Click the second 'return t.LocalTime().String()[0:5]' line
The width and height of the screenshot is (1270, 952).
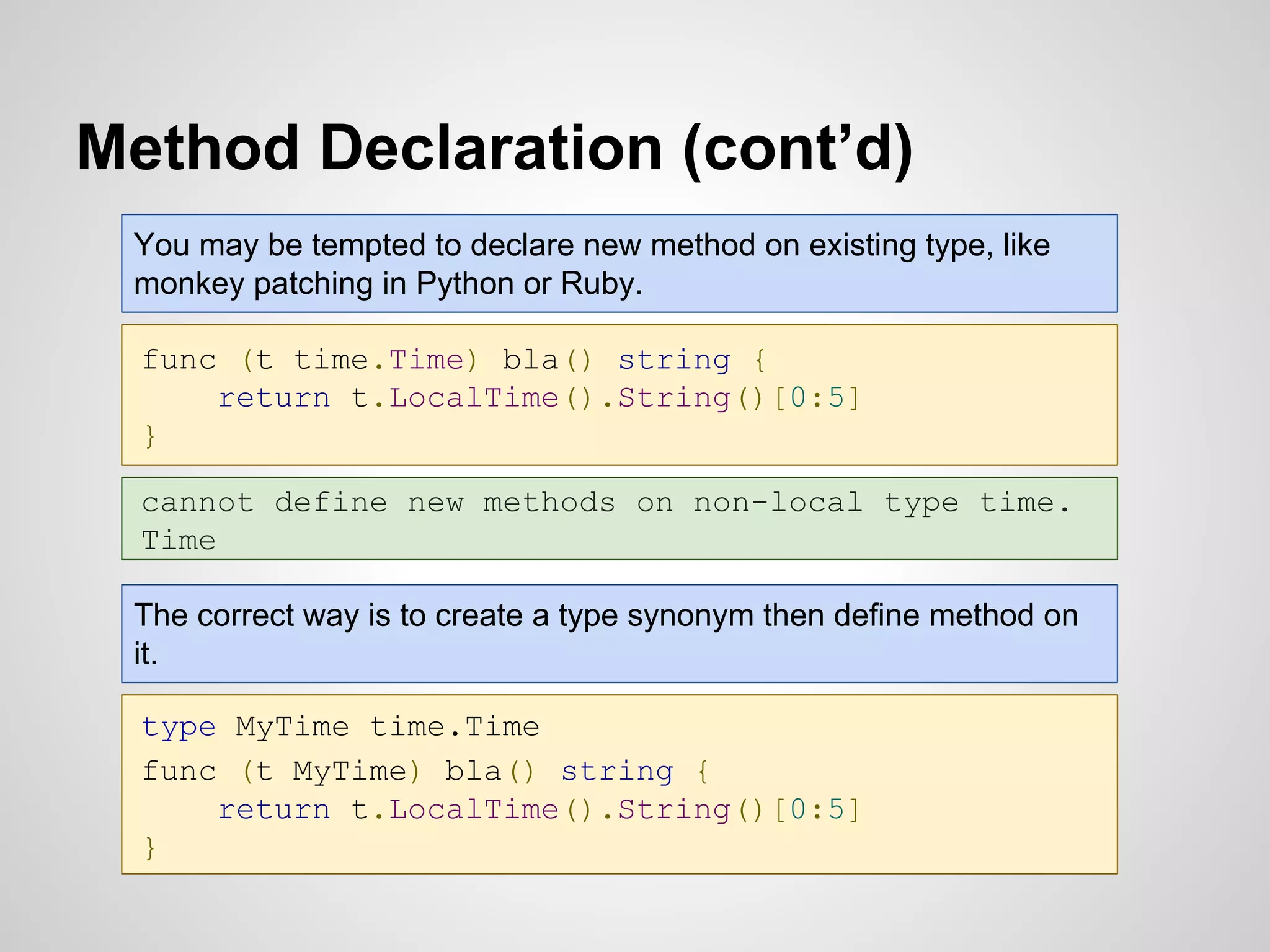(539, 810)
